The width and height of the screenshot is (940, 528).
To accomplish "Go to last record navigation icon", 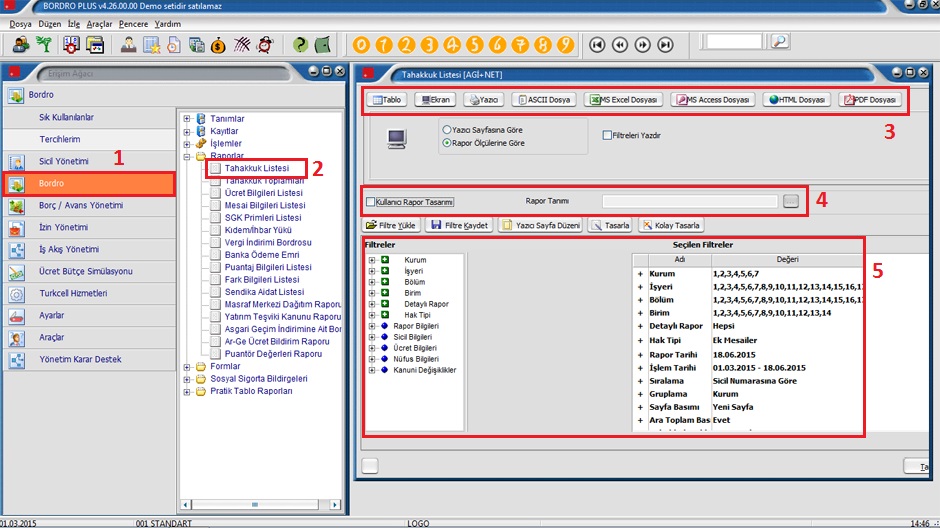I will [x=665, y=45].
